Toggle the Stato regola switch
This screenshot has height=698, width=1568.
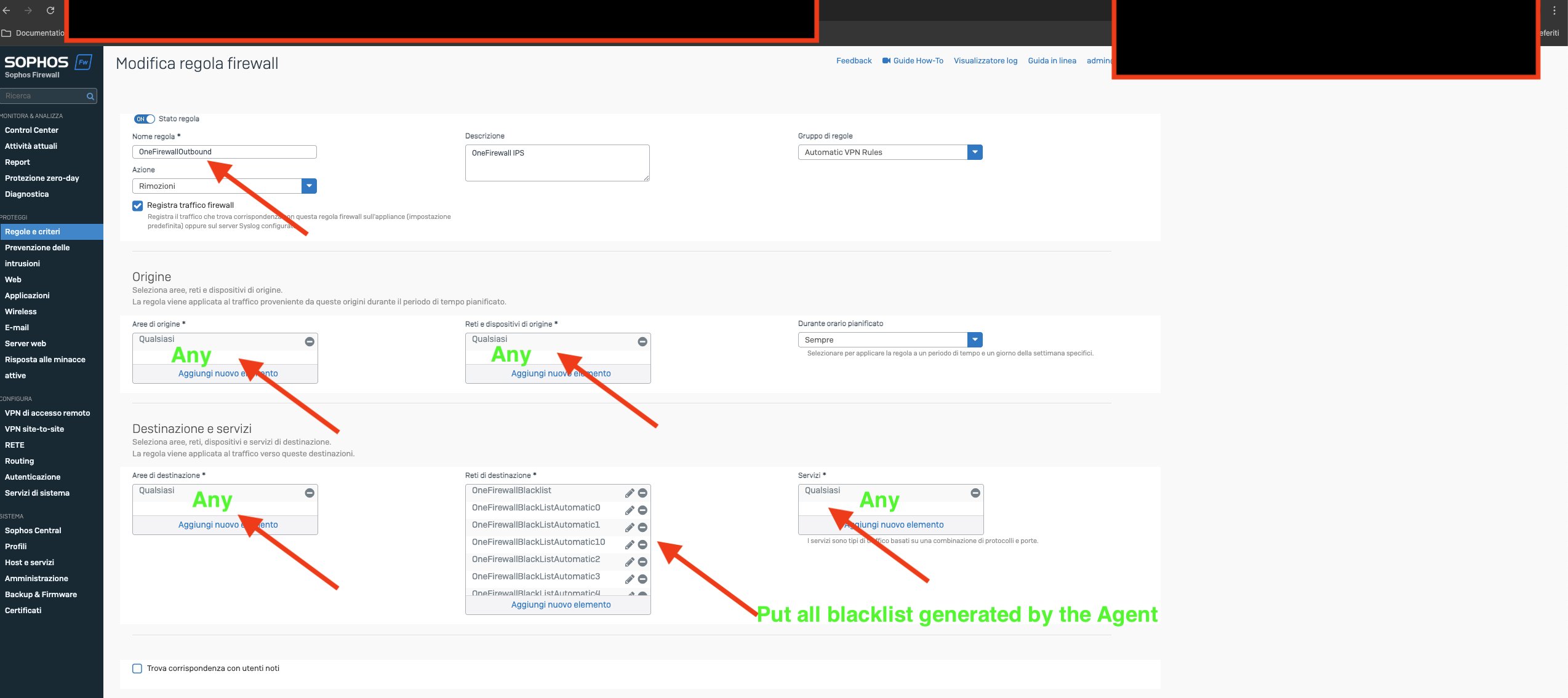(145, 119)
